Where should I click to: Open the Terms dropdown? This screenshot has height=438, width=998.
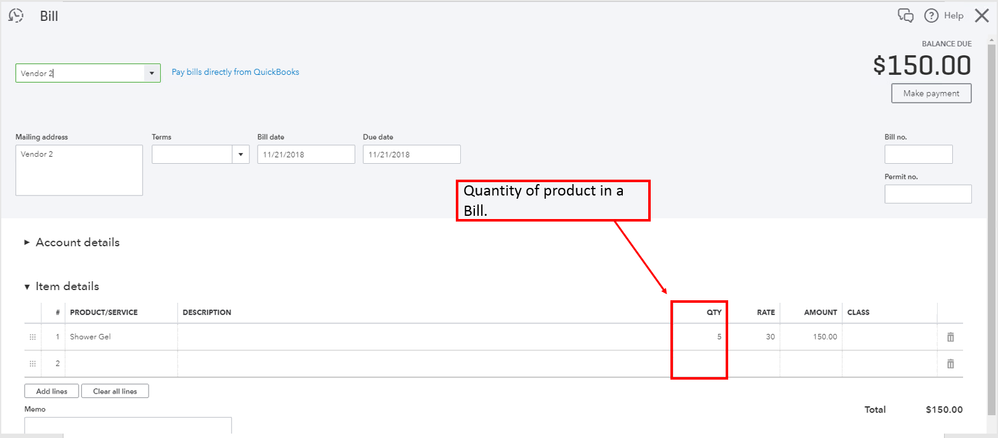point(240,154)
